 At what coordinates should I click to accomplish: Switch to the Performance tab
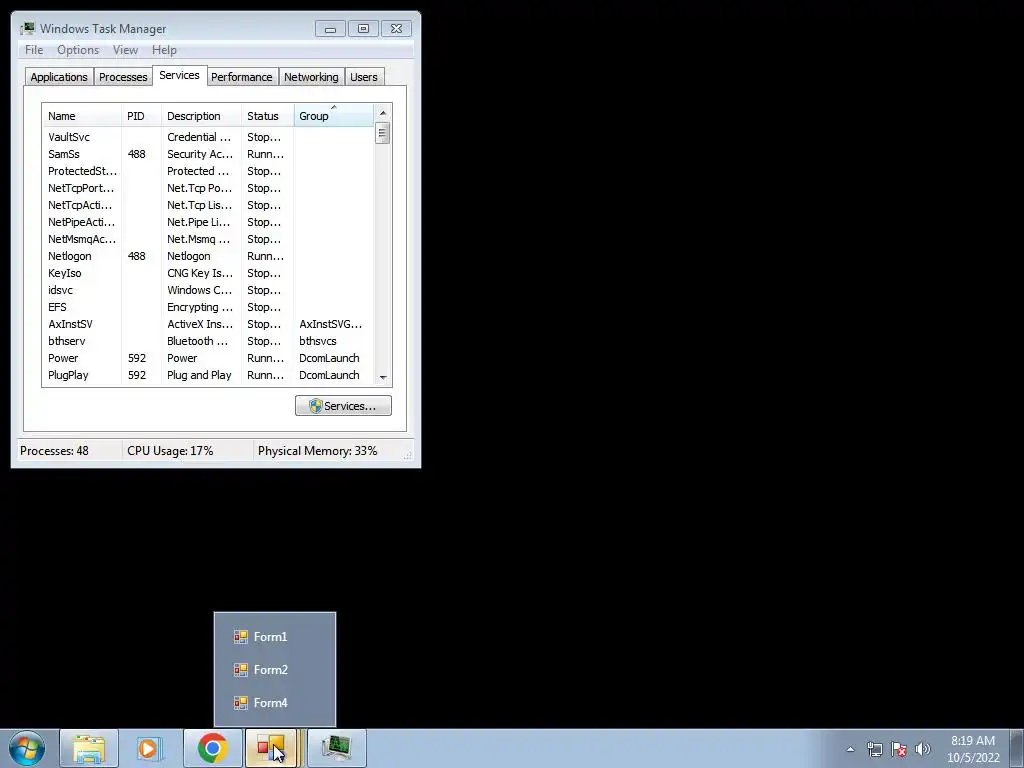pyautogui.click(x=242, y=77)
